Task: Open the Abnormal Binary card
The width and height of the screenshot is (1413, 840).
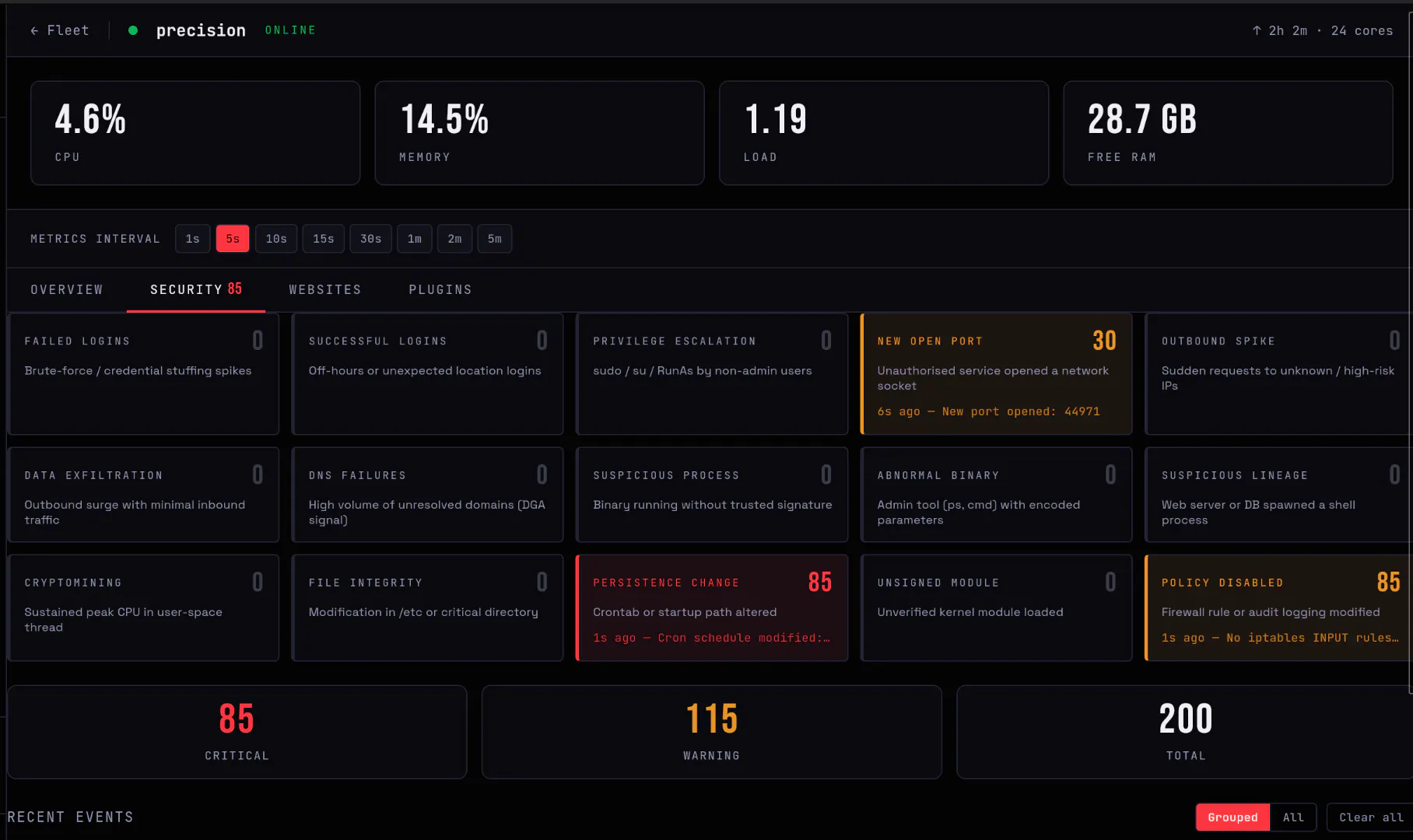Action: 997,495
